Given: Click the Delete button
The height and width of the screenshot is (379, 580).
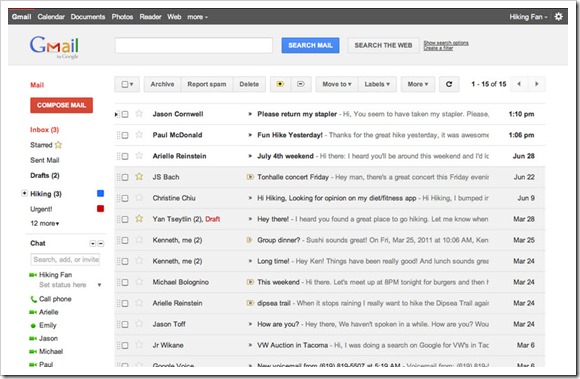Looking at the screenshot, I should click(x=249, y=84).
